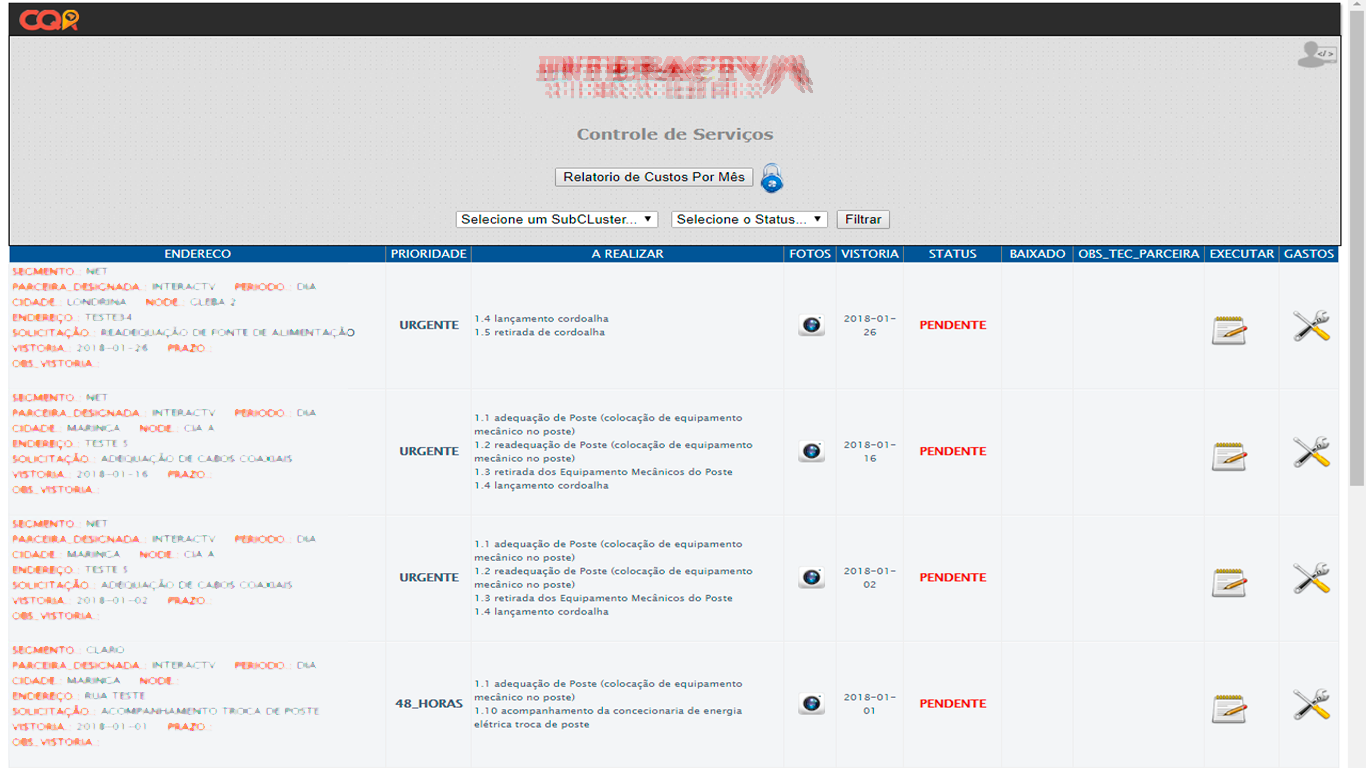Expand the 'Selecione um SubCLuster' dropdown
The width and height of the screenshot is (1366, 768).
coord(556,219)
